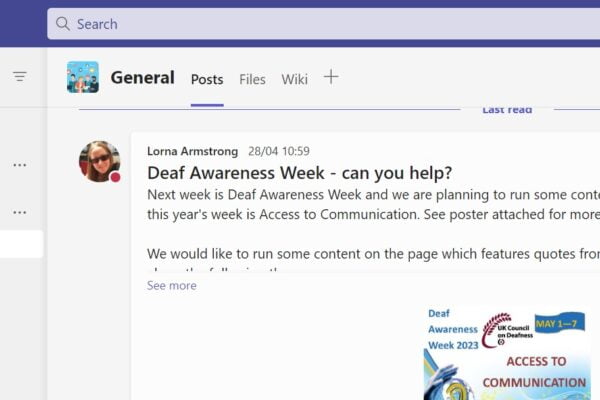Click the Lorna Armstrong sender name

[192, 151]
